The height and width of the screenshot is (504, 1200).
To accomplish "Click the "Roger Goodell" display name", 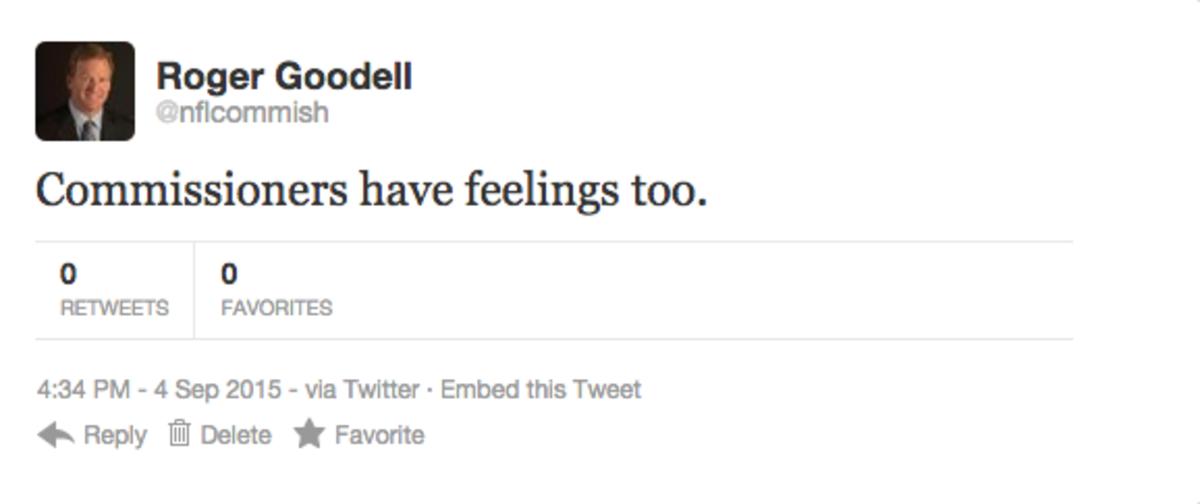I will point(284,76).
